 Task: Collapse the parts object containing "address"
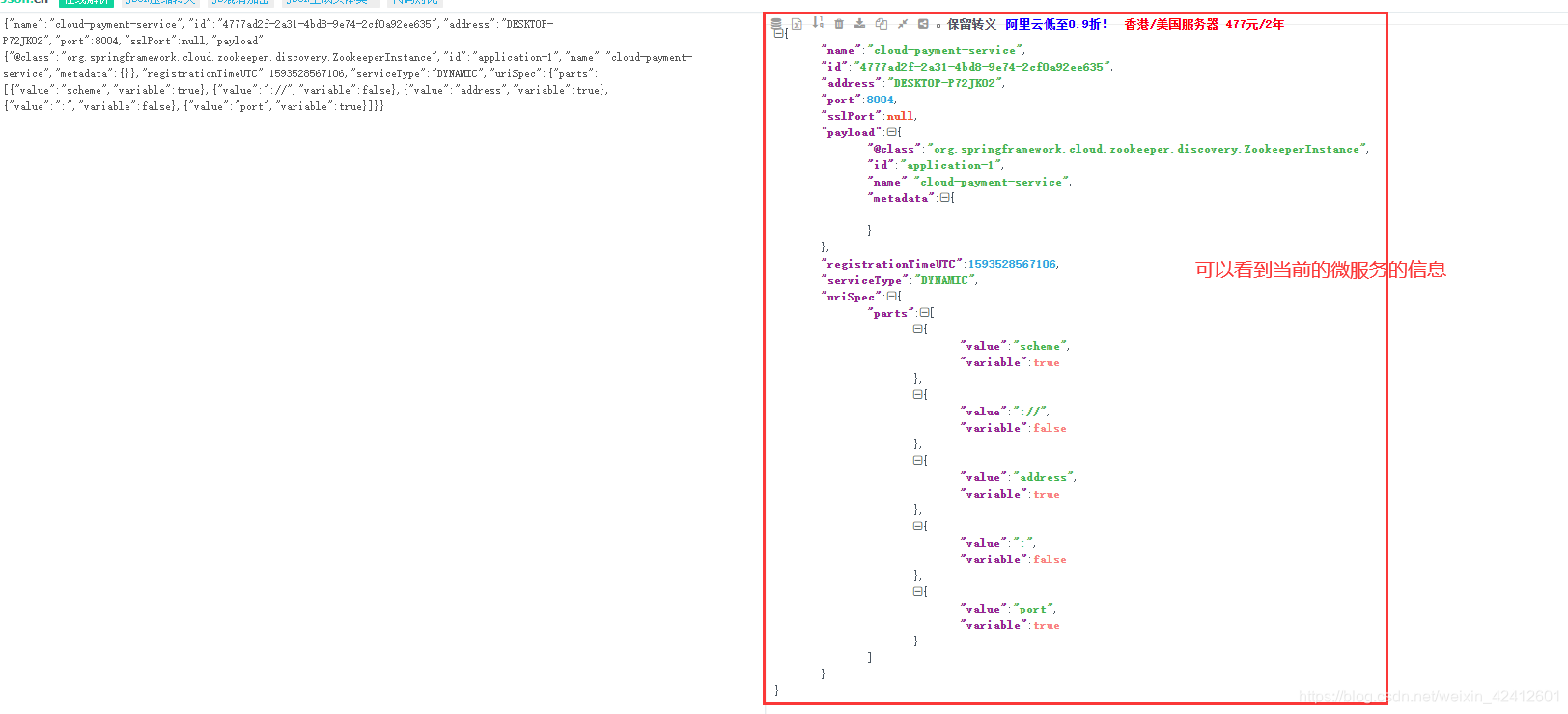pos(917,461)
